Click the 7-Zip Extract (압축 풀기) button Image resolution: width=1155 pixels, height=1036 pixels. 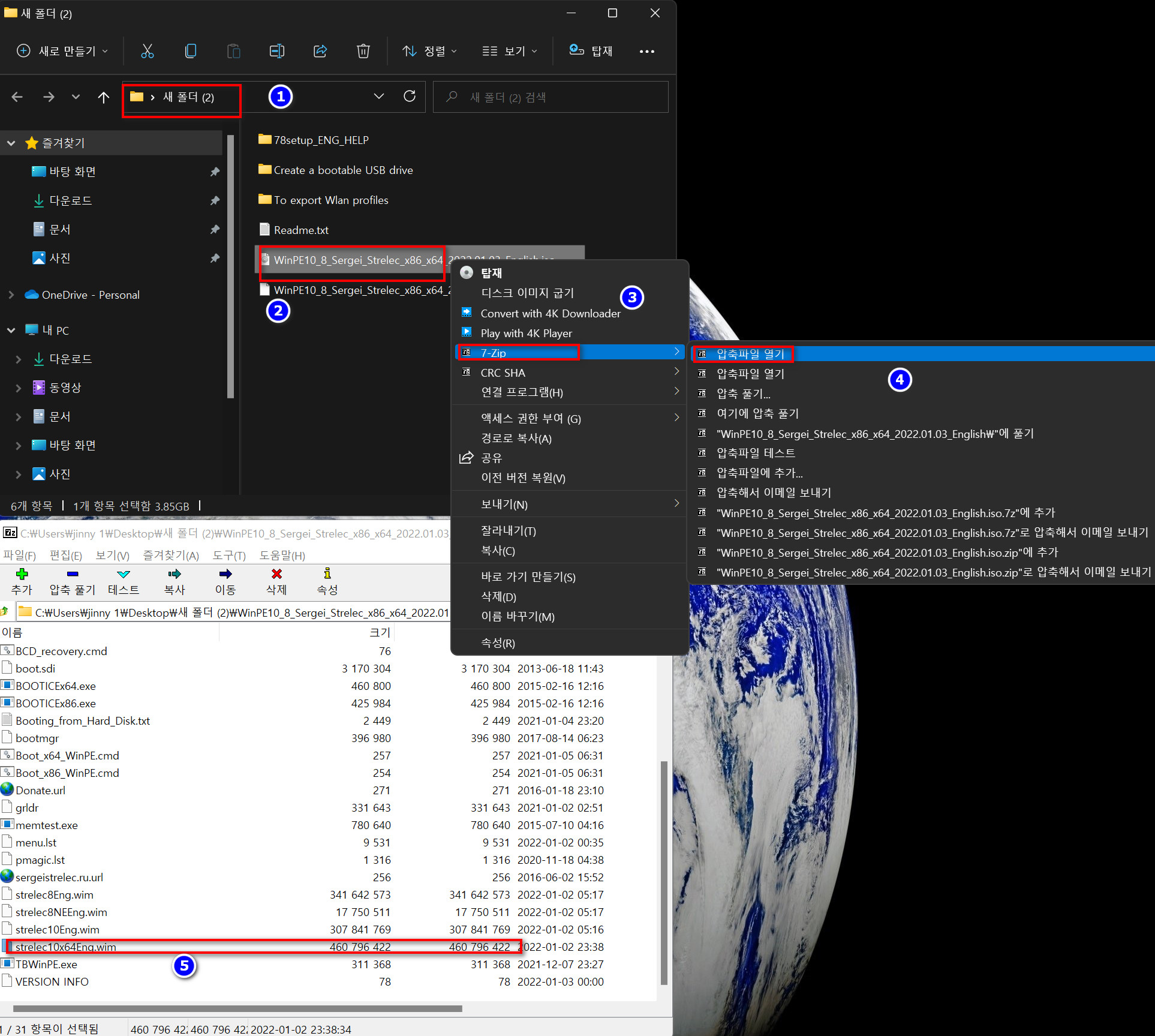[x=73, y=581]
